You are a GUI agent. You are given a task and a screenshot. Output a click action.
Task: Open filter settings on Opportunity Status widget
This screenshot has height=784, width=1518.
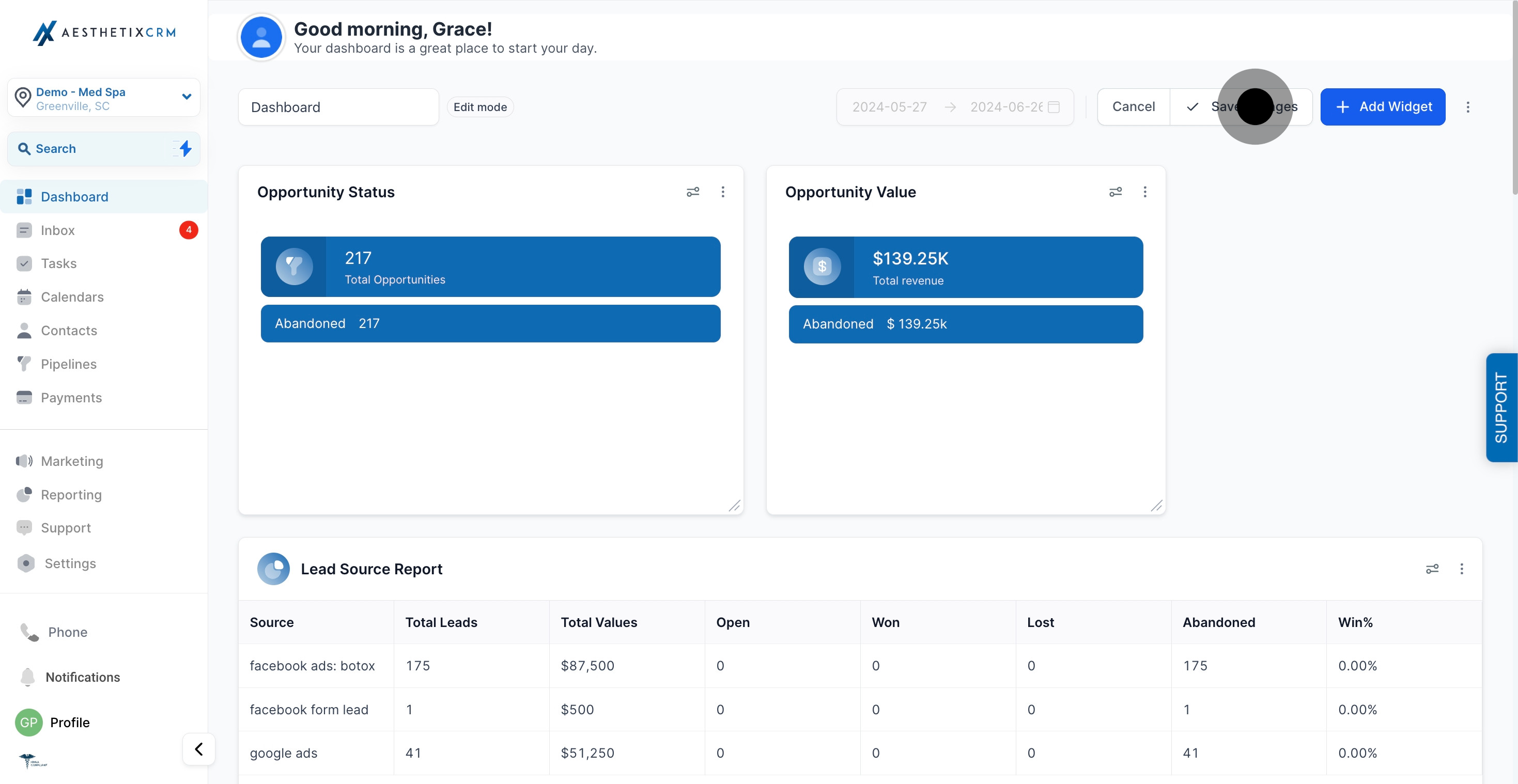pyautogui.click(x=693, y=192)
